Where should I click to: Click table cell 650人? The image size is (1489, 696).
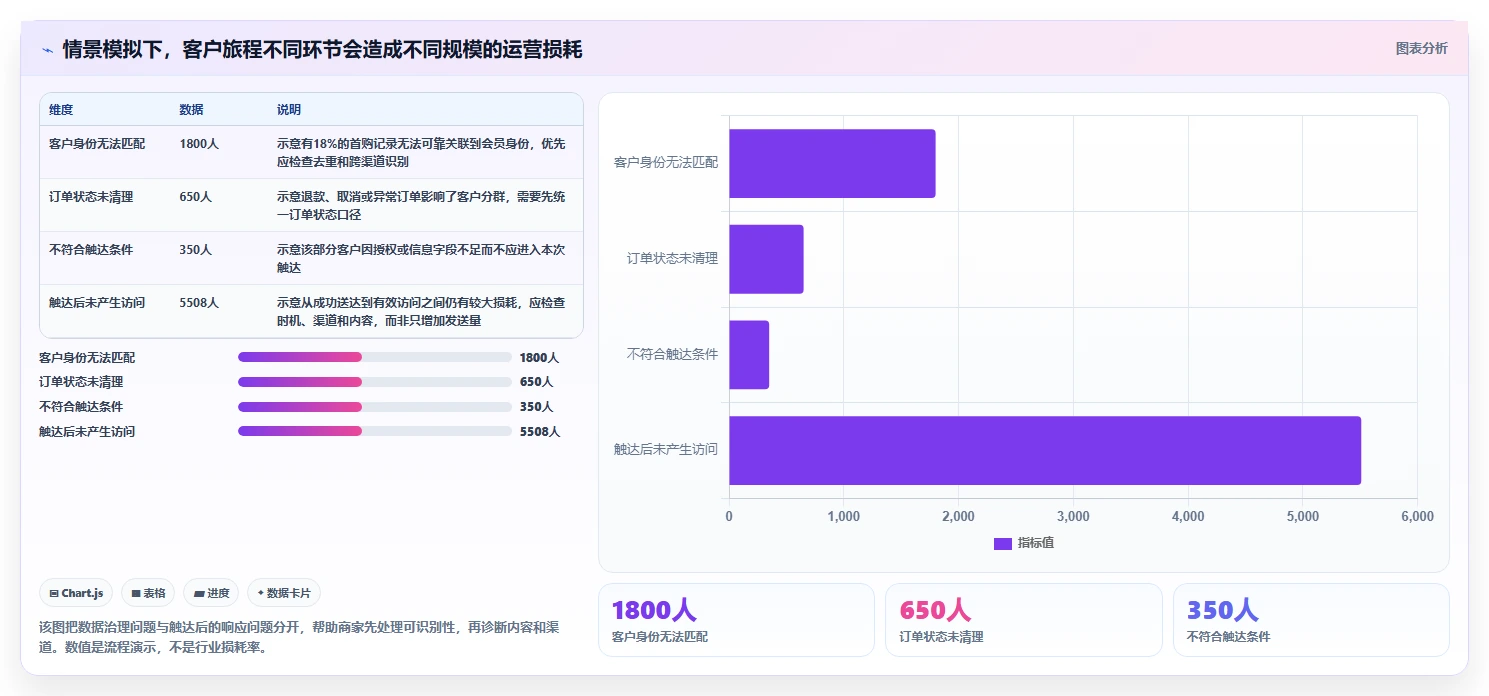(x=196, y=197)
